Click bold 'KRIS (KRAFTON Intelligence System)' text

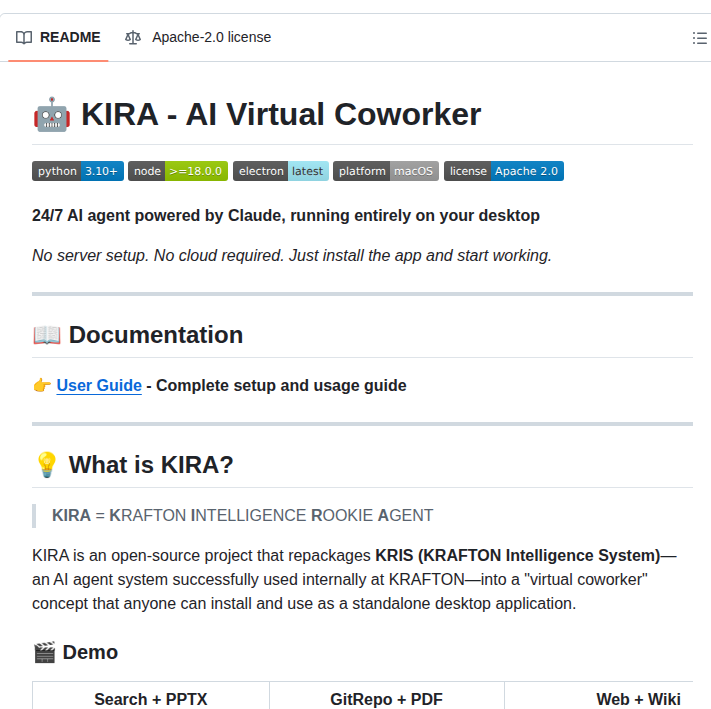[x=518, y=555]
